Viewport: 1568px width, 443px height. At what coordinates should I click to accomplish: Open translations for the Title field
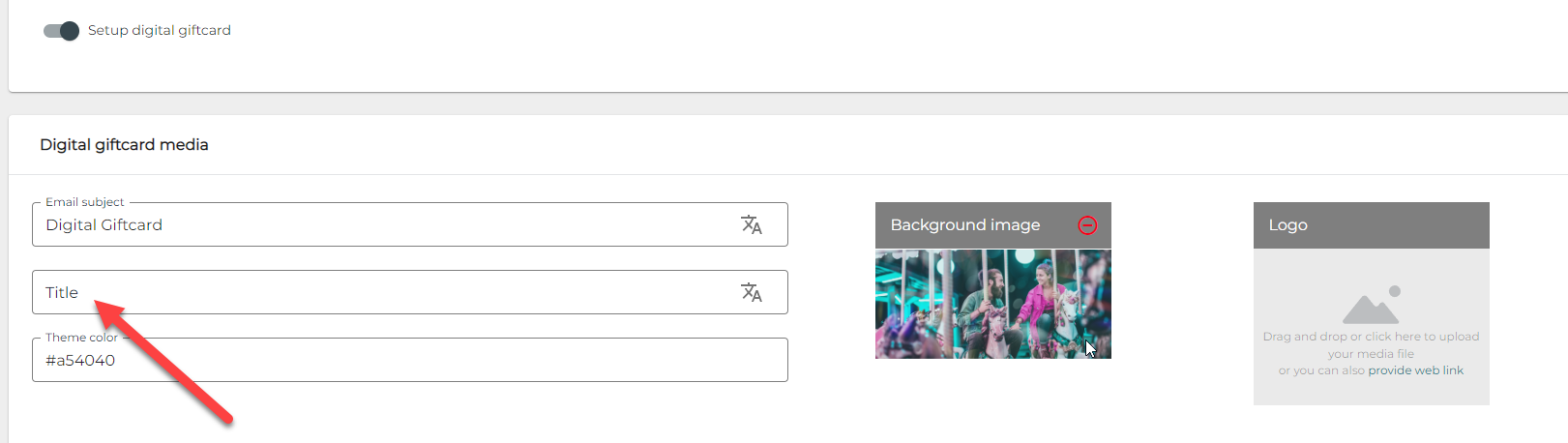[752, 293]
